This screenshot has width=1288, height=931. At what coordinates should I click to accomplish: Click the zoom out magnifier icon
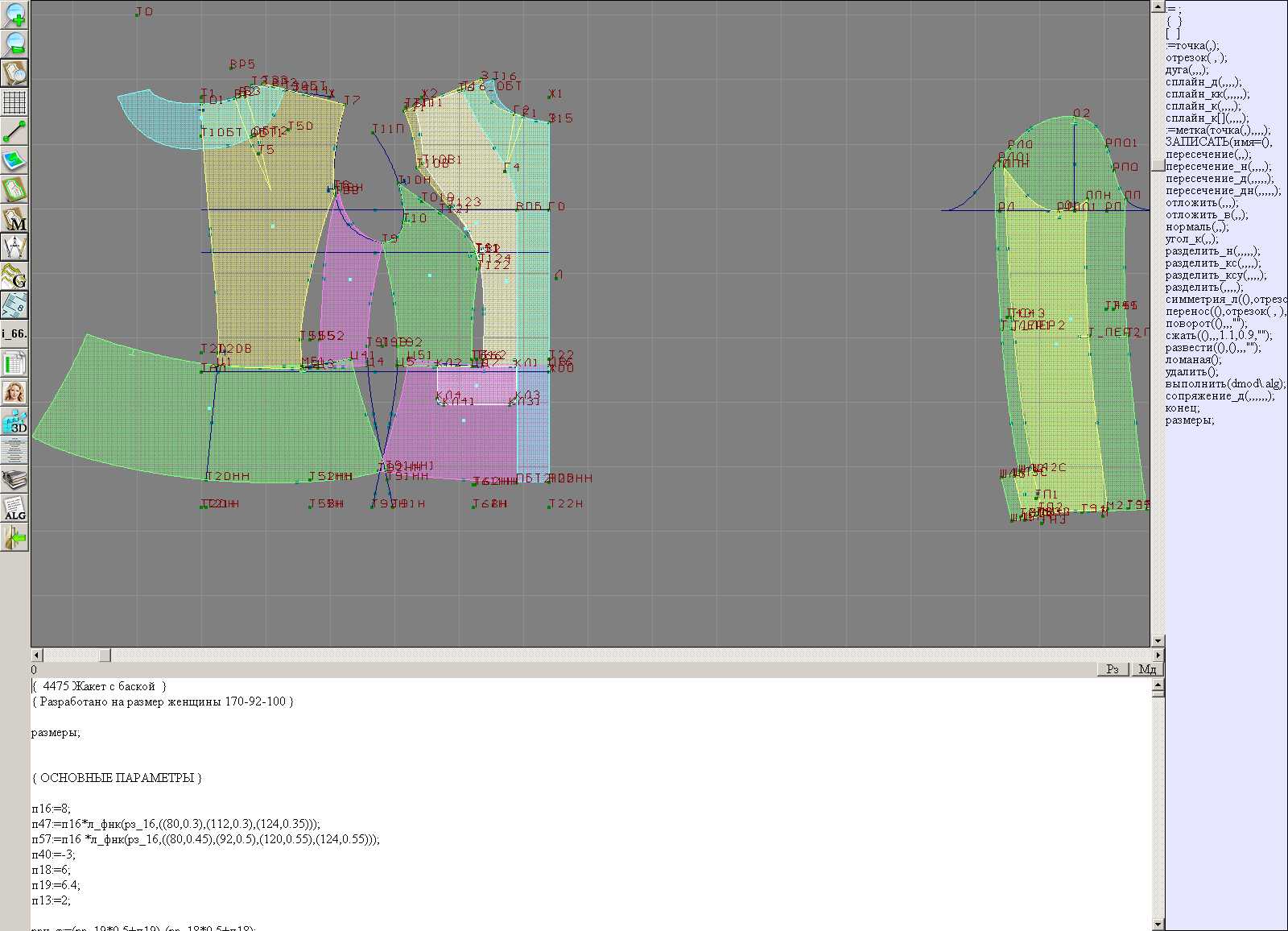[14, 43]
